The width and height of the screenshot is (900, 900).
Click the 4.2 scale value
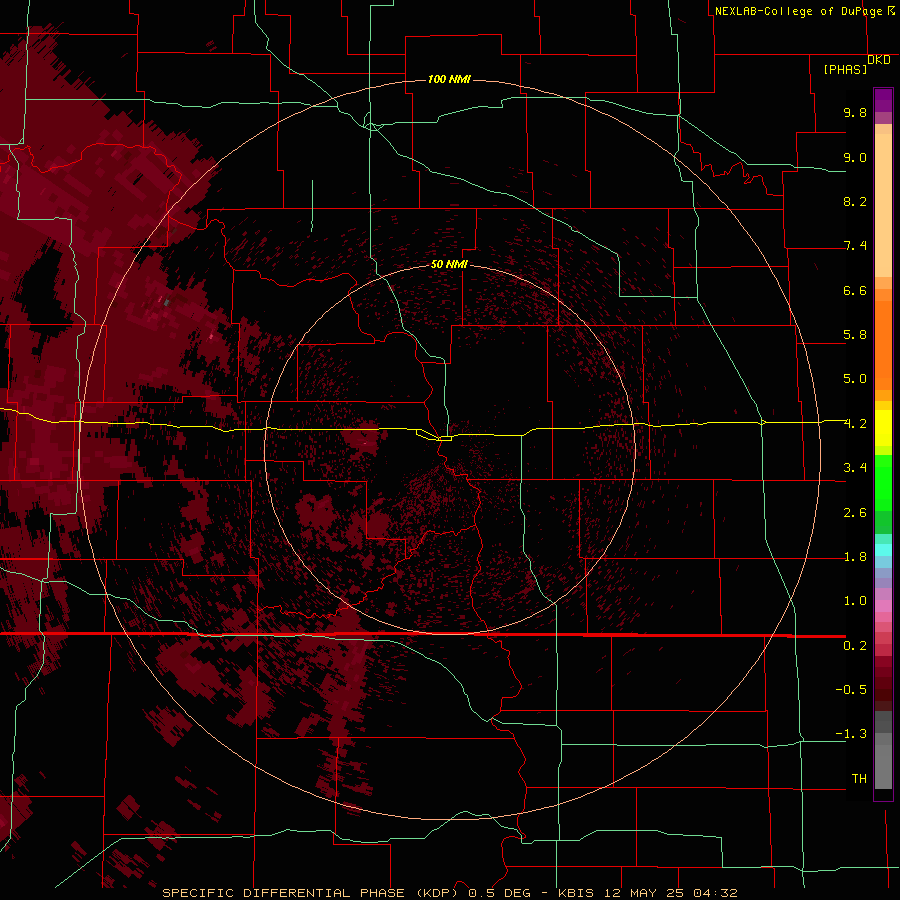pyautogui.click(x=855, y=424)
